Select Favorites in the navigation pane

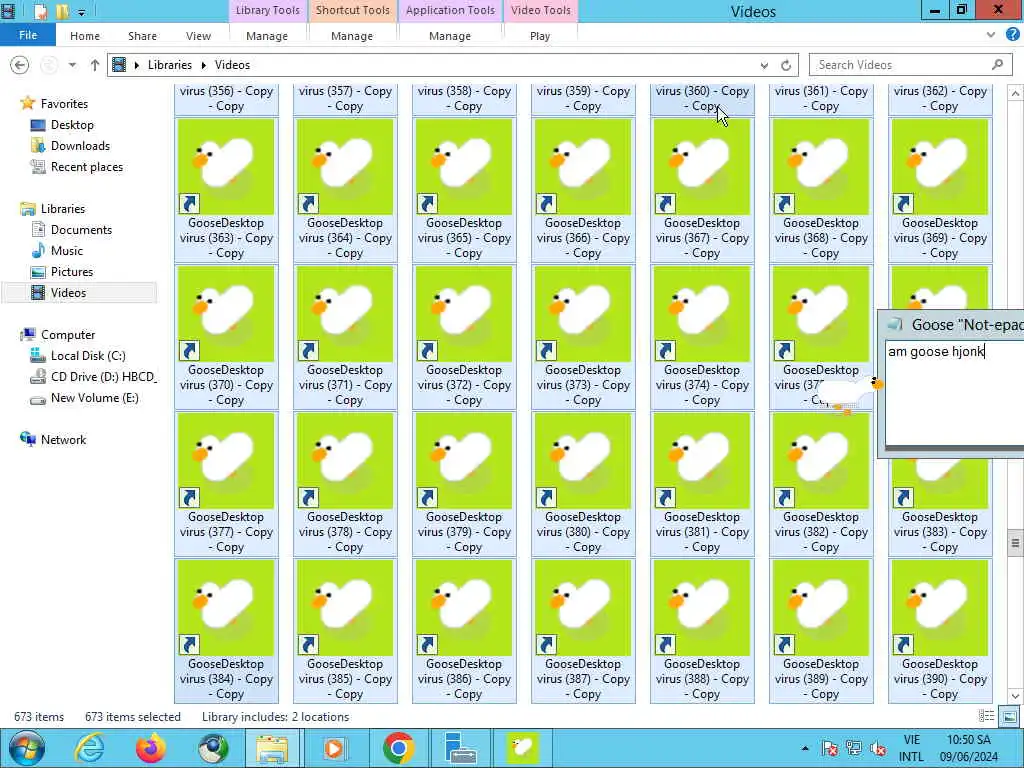pyautogui.click(x=64, y=103)
